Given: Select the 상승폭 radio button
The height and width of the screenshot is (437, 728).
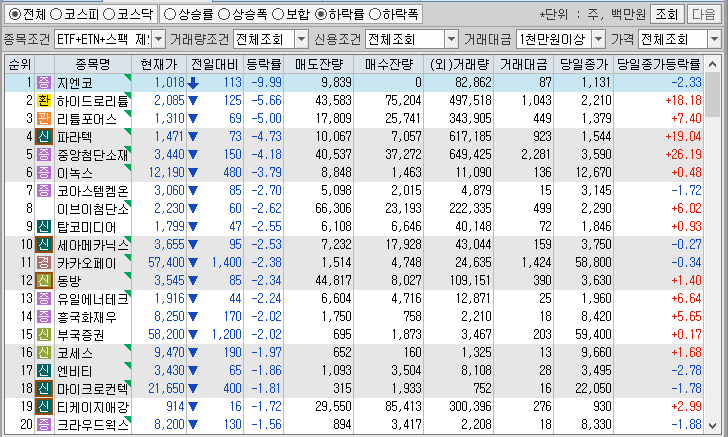Looking at the screenshot, I should click(224, 14).
